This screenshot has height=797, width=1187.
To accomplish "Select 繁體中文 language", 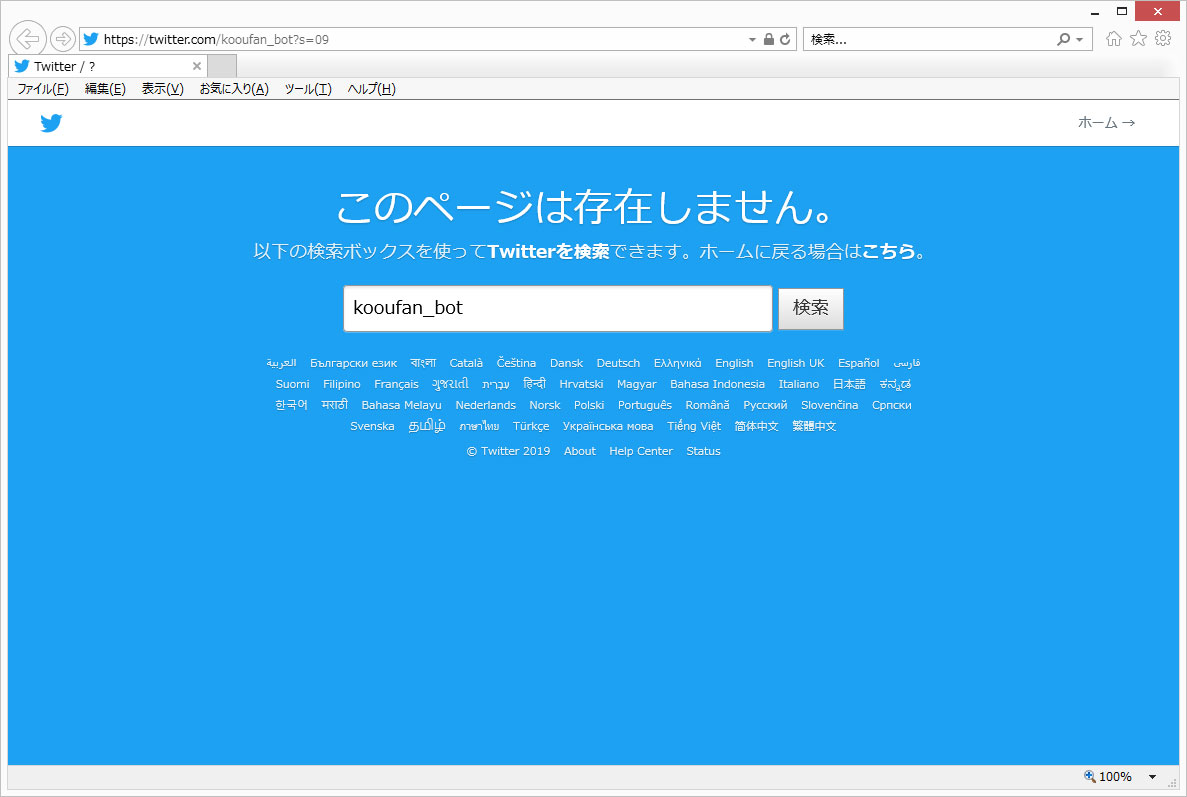I will click(x=814, y=426).
